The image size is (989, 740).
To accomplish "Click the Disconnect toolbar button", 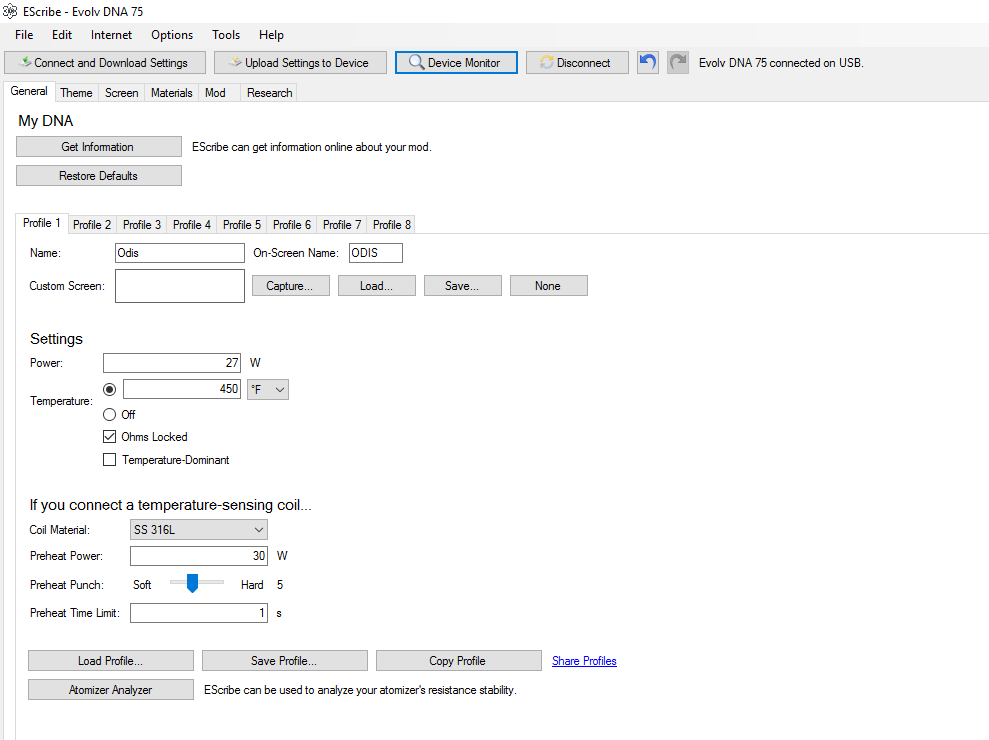I will coord(576,62).
